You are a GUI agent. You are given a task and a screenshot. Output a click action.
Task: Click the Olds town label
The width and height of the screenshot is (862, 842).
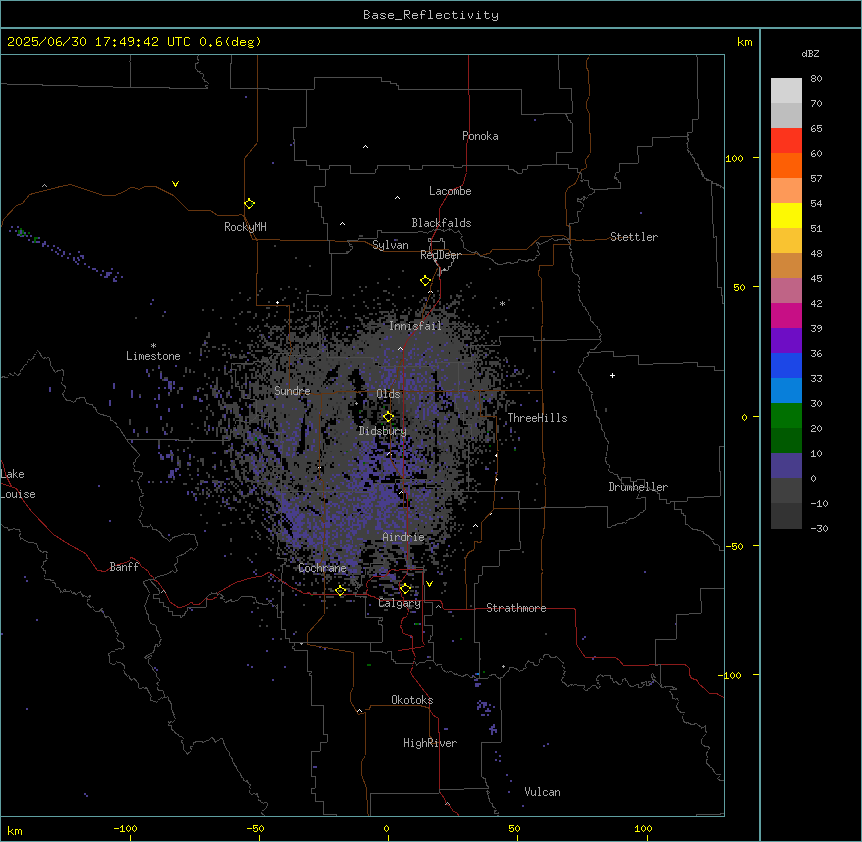pyautogui.click(x=388, y=394)
